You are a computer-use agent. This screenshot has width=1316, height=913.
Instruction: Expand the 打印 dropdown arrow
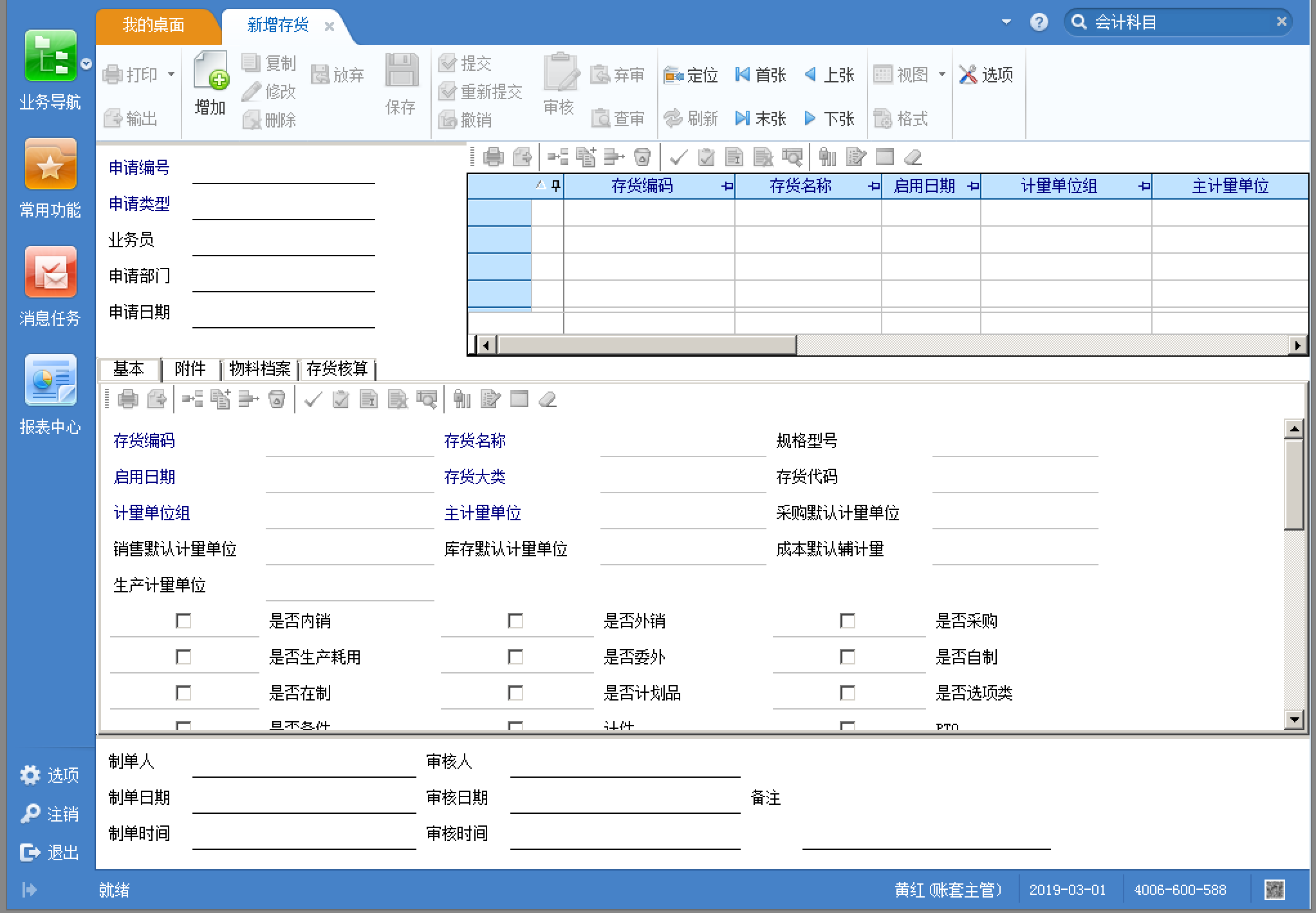pos(171,75)
